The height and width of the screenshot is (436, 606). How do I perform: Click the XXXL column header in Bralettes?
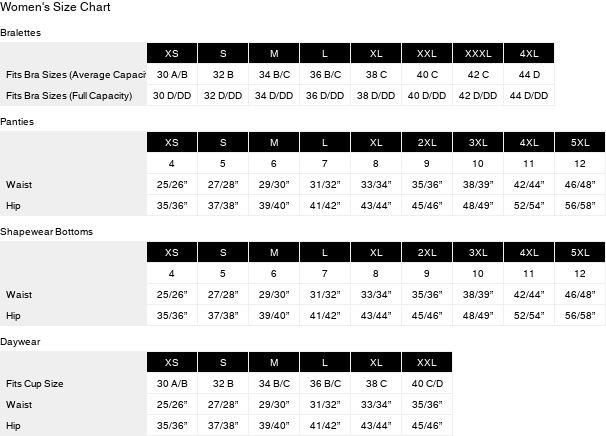(x=478, y=54)
